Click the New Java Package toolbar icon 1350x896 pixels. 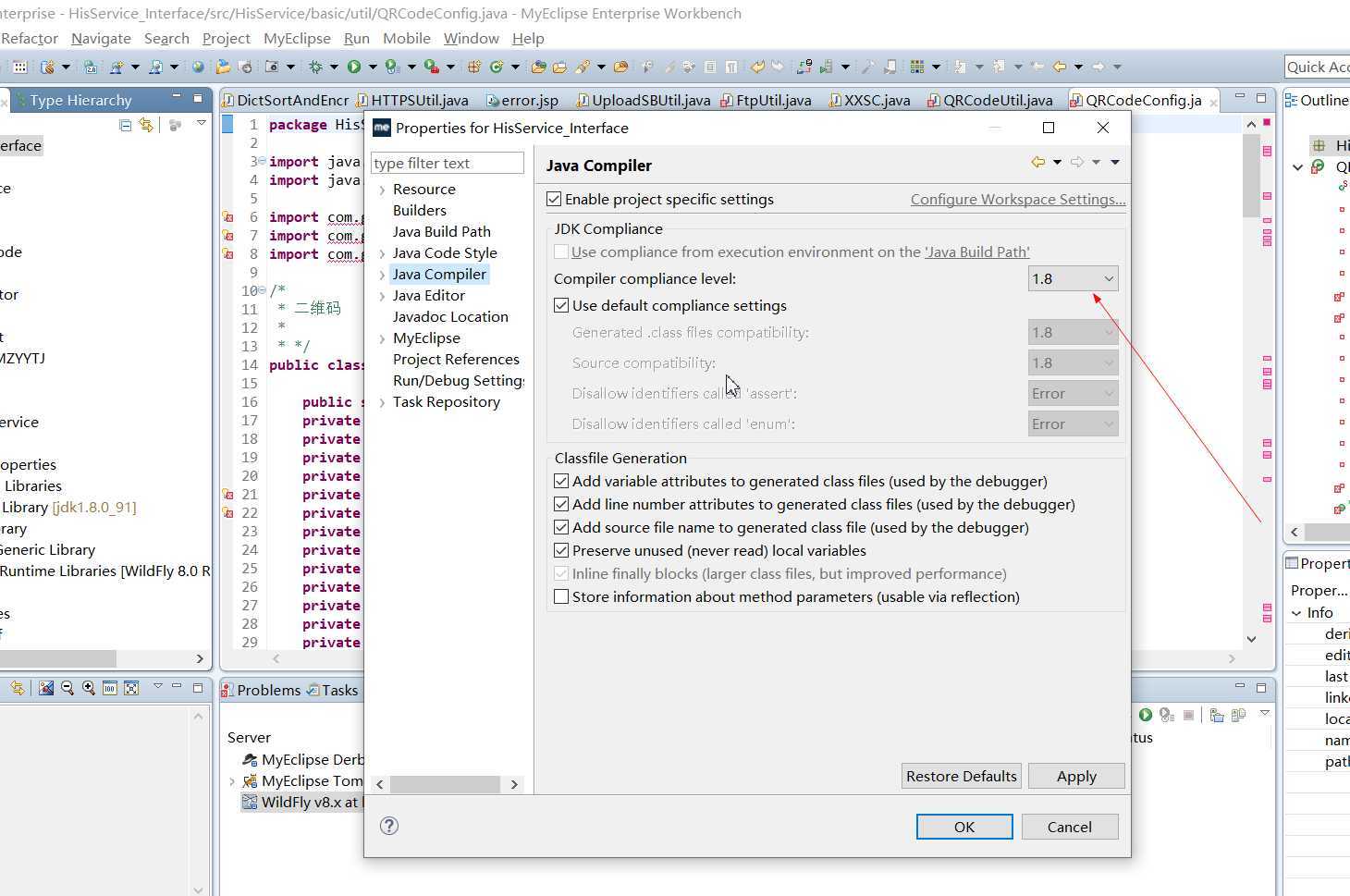[473, 67]
